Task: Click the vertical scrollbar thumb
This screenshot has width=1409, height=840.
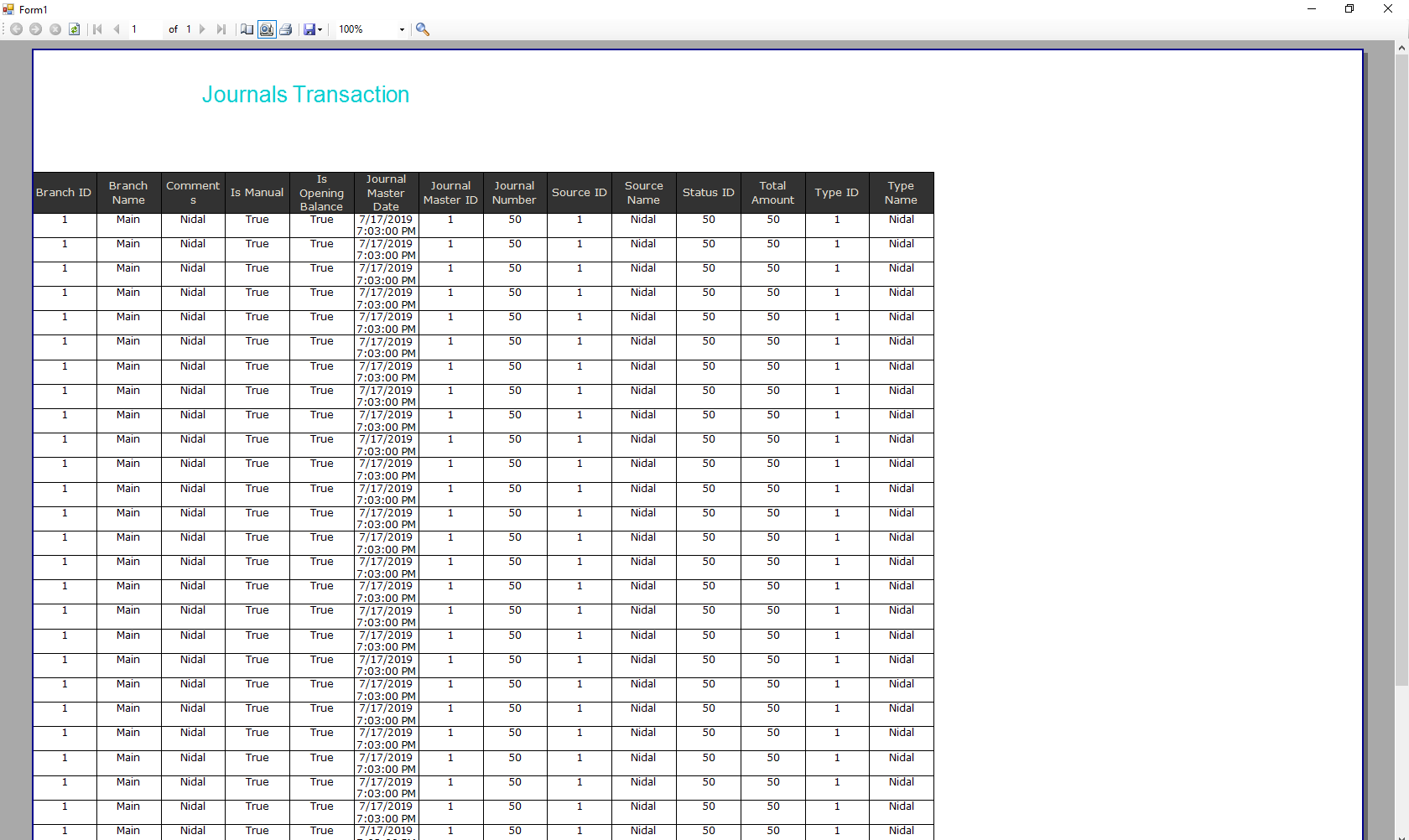Action: (1401, 371)
